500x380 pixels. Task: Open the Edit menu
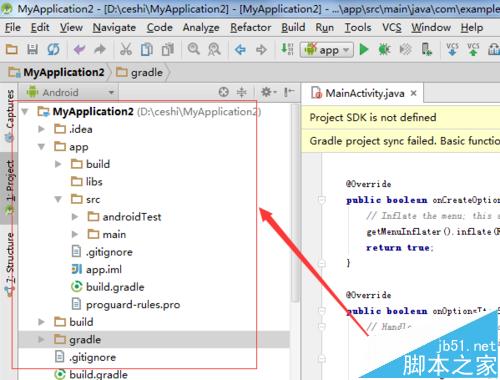pos(40,27)
